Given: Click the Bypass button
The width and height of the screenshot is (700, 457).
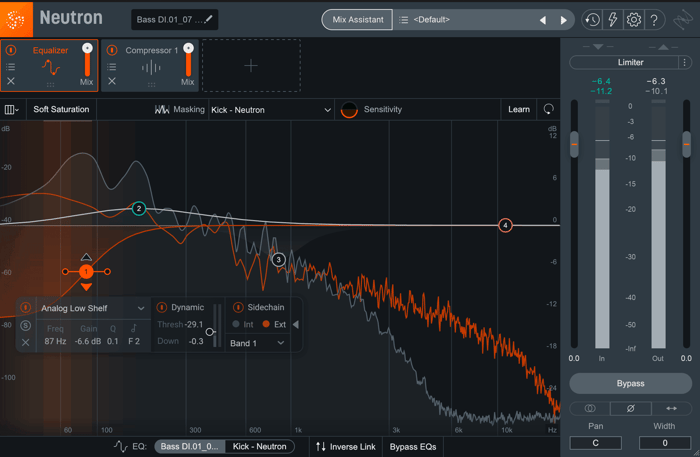Looking at the screenshot, I should pos(630,383).
